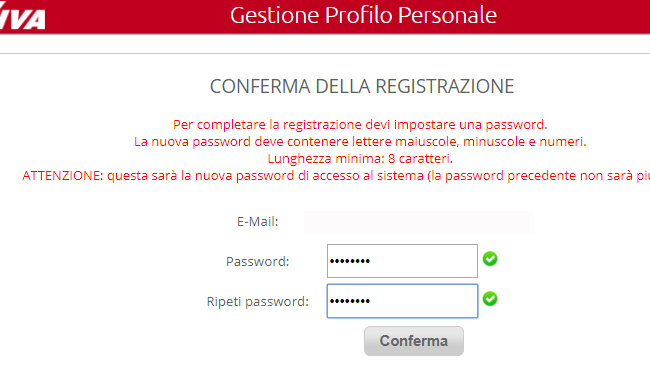
Task: Click the white logo in the red header
Action: pyautogui.click(x=22, y=17)
